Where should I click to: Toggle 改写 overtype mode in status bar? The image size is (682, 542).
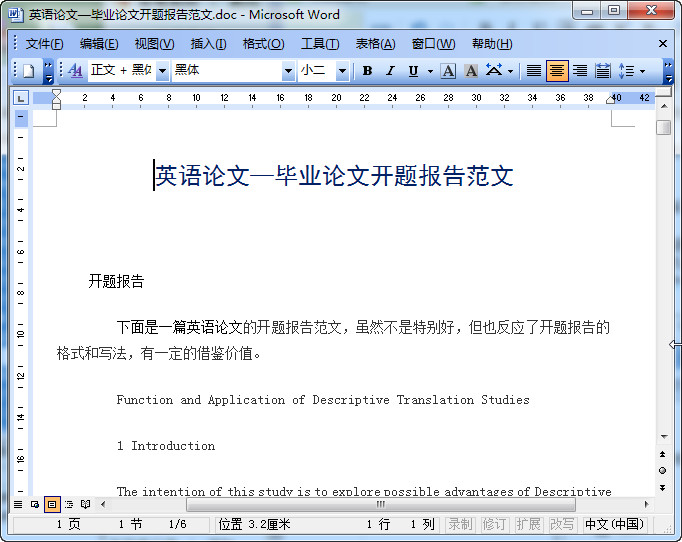click(x=562, y=524)
